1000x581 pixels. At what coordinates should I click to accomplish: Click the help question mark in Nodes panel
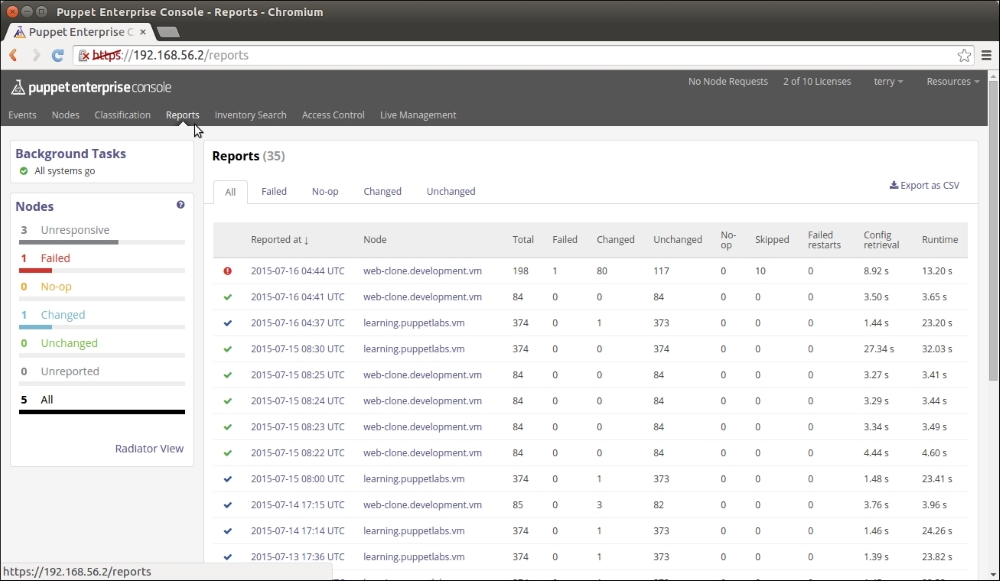(x=181, y=205)
